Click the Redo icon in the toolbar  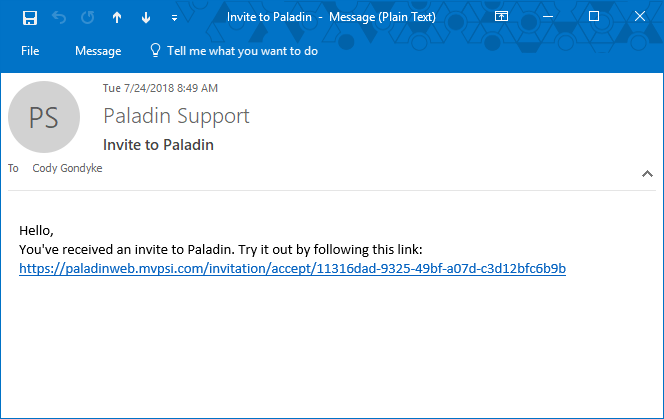(88, 17)
